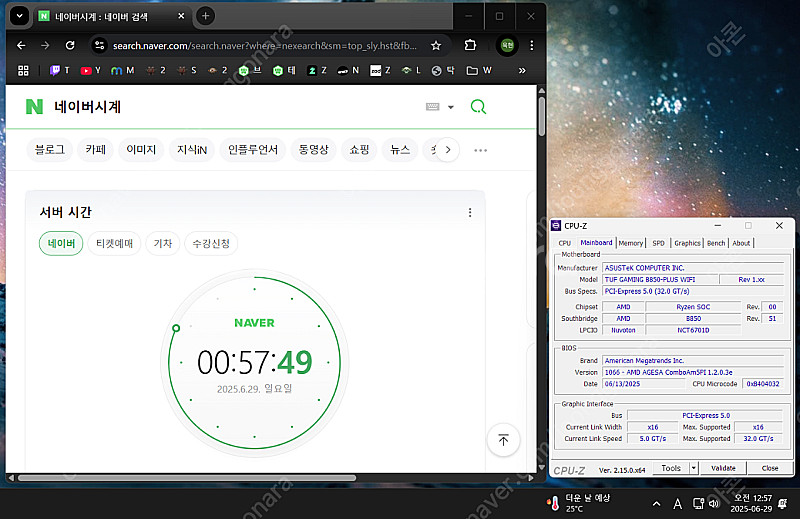Screen dimensions: 800x519
Task: Switch to the SPD tab in CPU-Z
Action: click(x=659, y=243)
